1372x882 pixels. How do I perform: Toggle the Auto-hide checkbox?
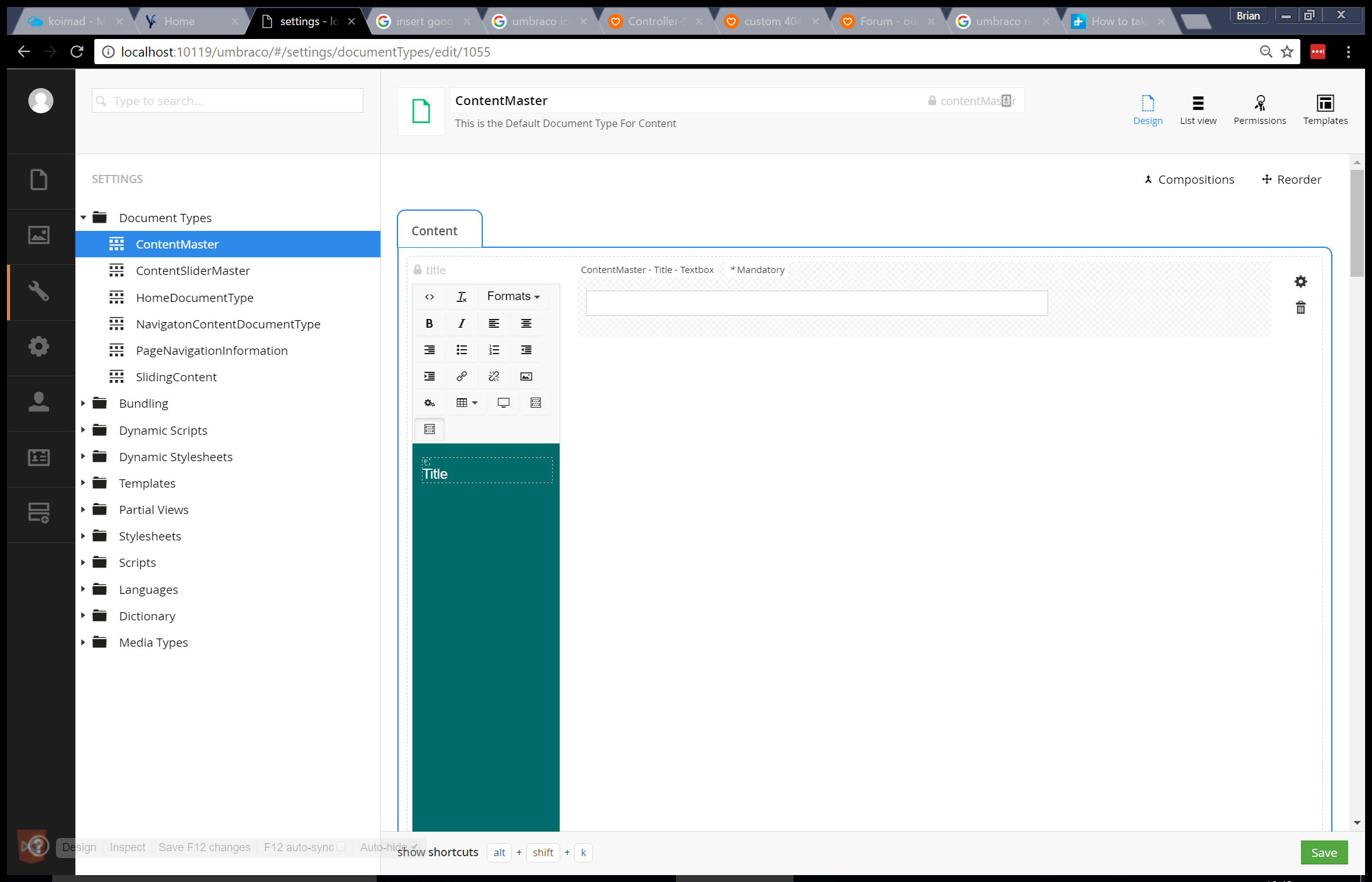pos(415,846)
